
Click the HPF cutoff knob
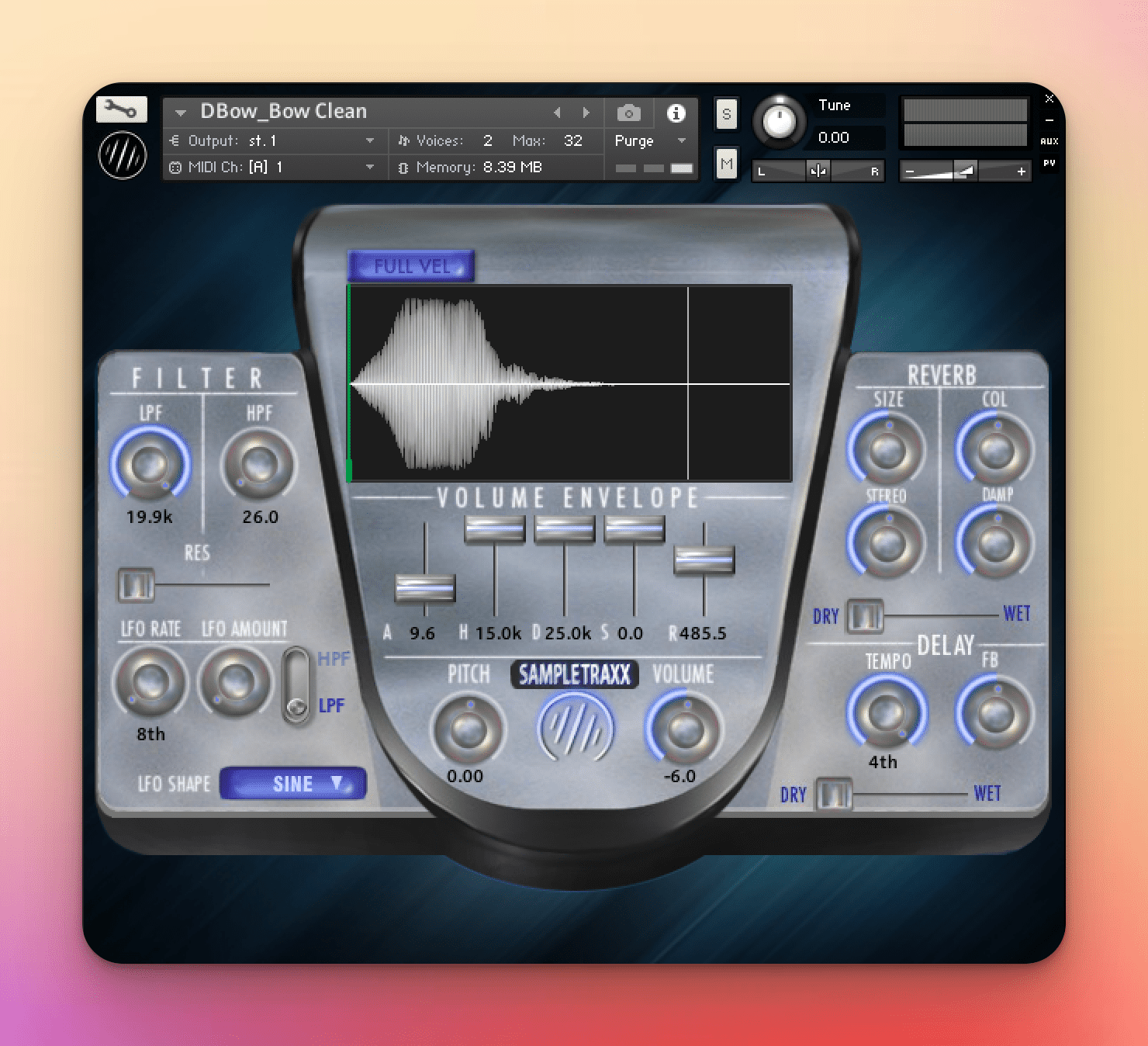click(259, 465)
